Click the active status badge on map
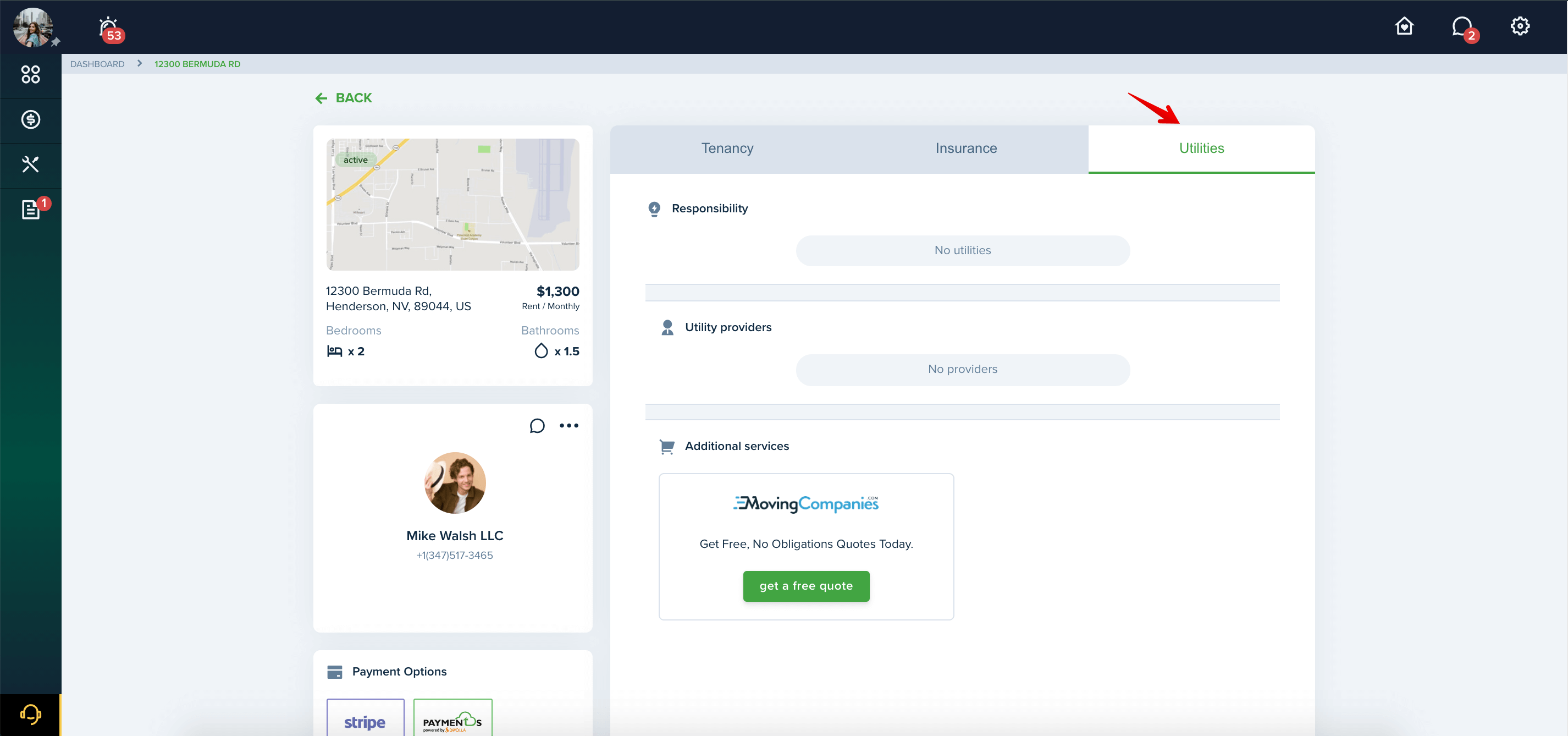The height and width of the screenshot is (736, 1568). pos(356,160)
